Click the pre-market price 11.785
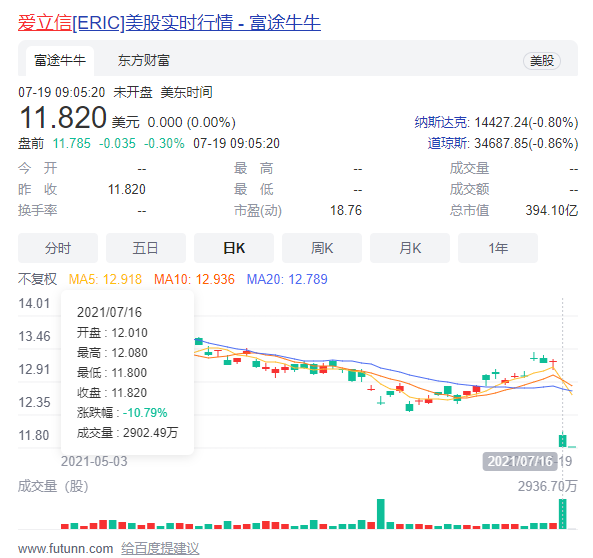Viewport: 593px width, 558px height. click(x=71, y=143)
